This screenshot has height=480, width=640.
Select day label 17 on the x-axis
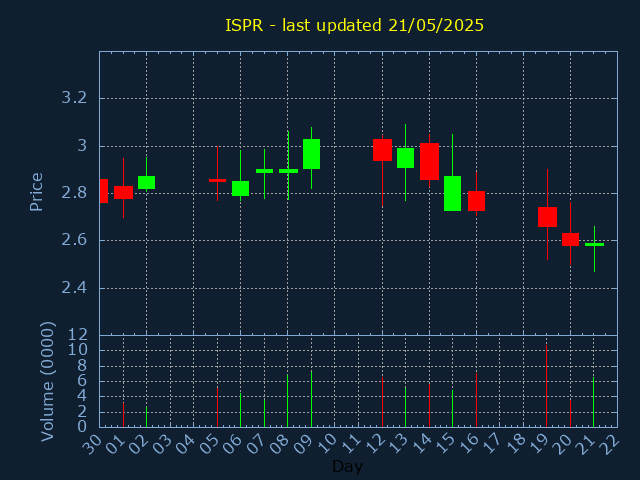(x=493, y=444)
